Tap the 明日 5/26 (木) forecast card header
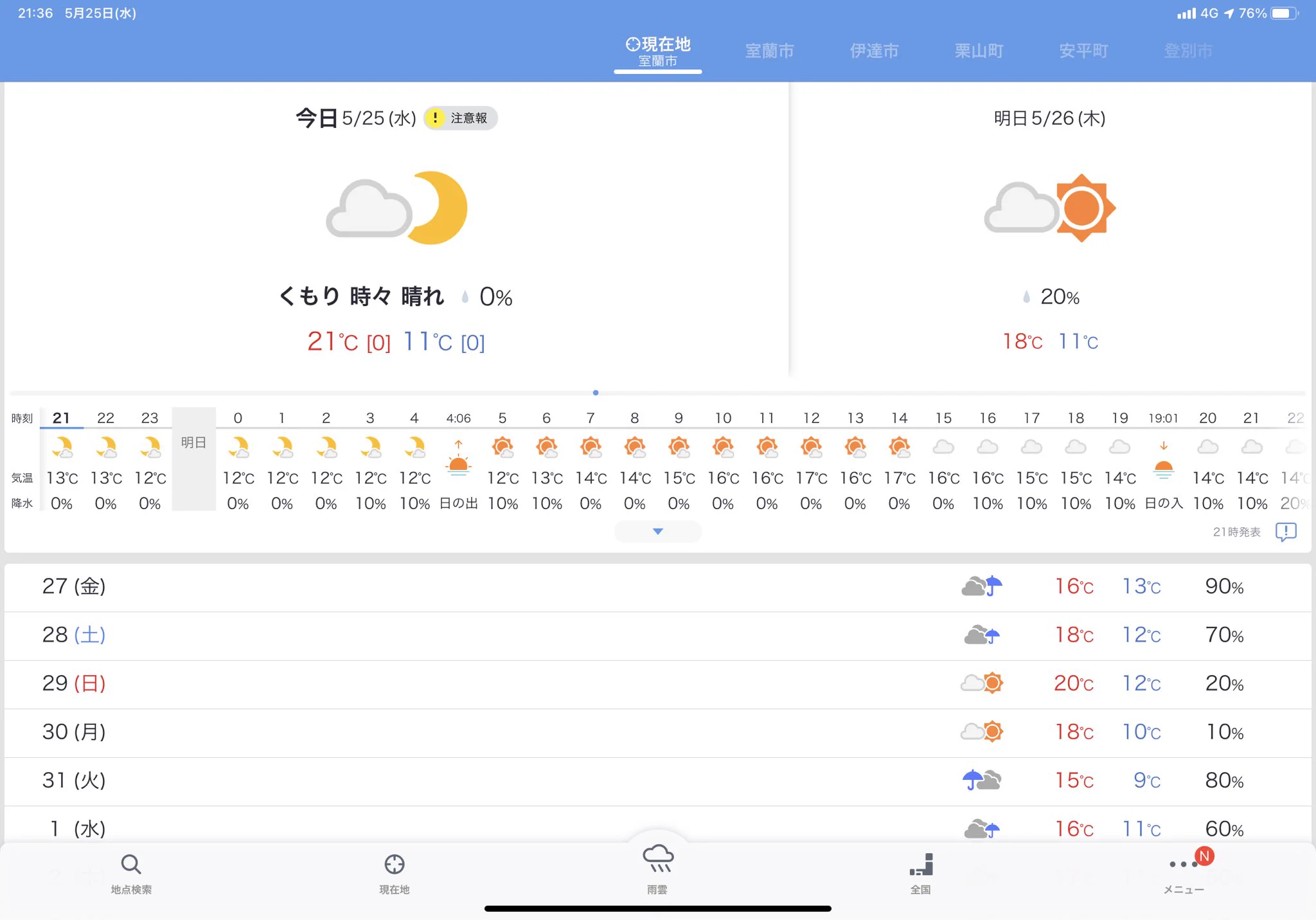The image size is (1316, 920). [1050, 118]
